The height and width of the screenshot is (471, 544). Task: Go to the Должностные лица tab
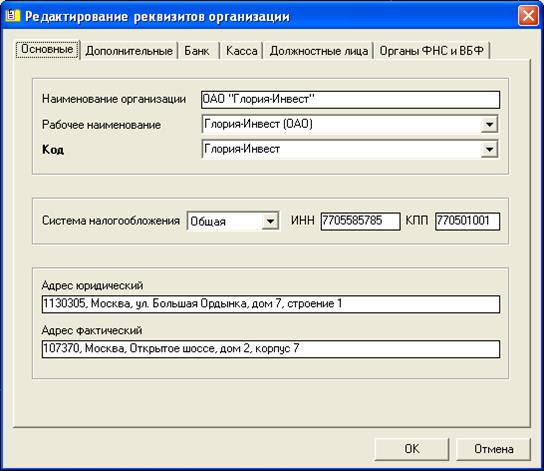tap(318, 51)
